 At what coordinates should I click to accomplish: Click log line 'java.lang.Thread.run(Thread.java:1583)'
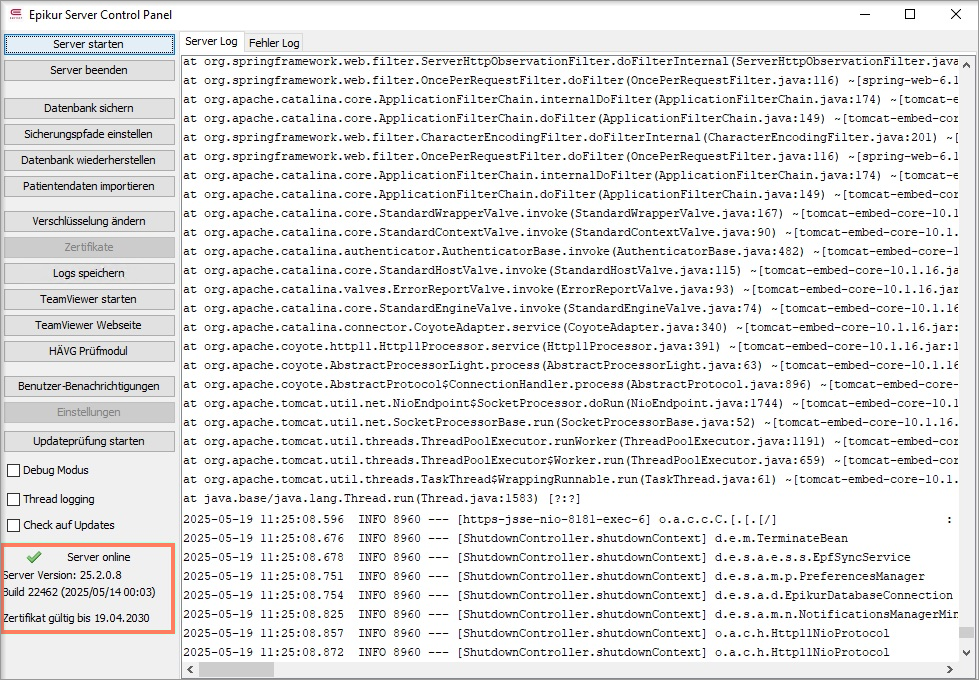pos(382,498)
